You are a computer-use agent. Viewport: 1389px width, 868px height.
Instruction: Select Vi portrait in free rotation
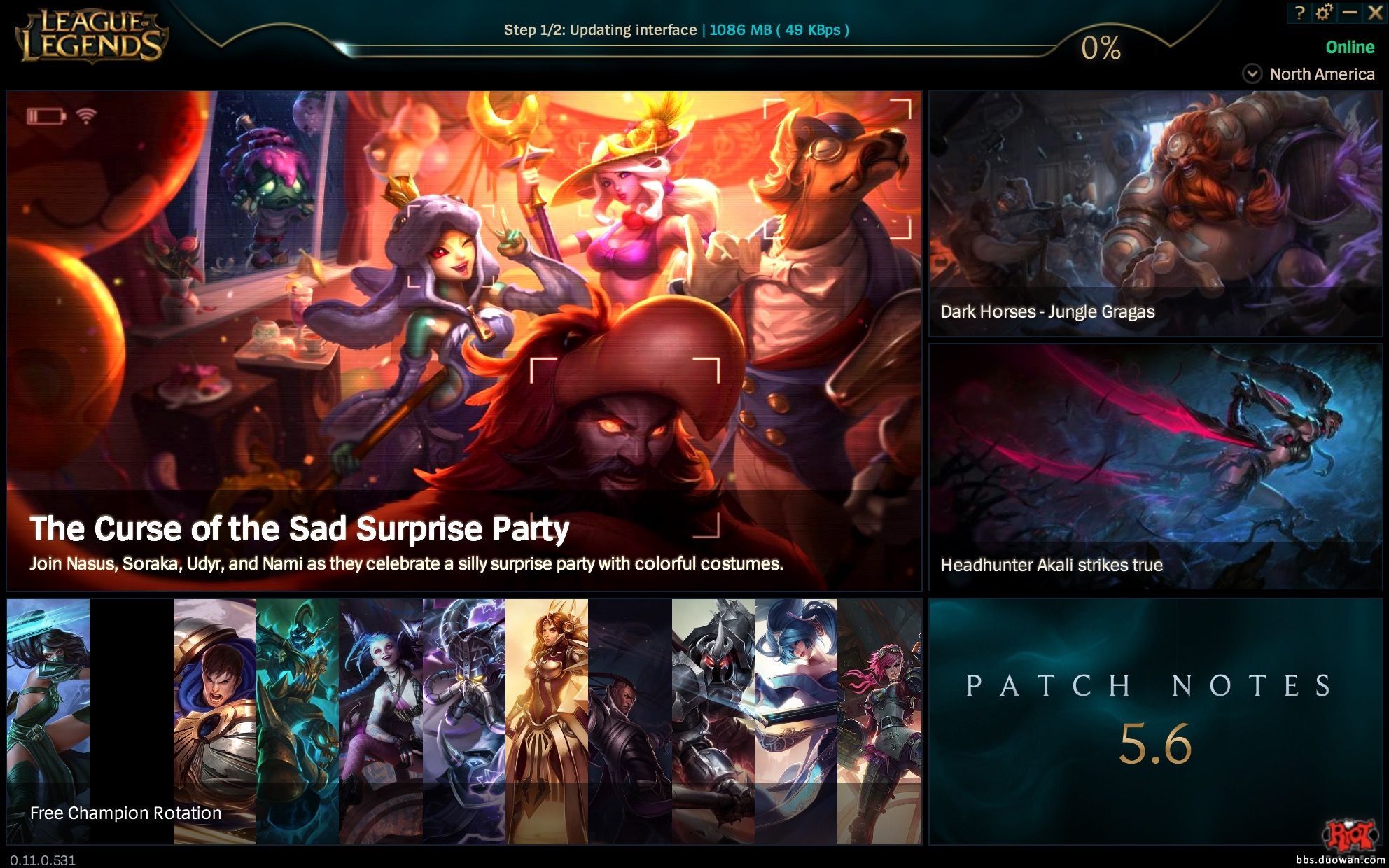coord(879,721)
